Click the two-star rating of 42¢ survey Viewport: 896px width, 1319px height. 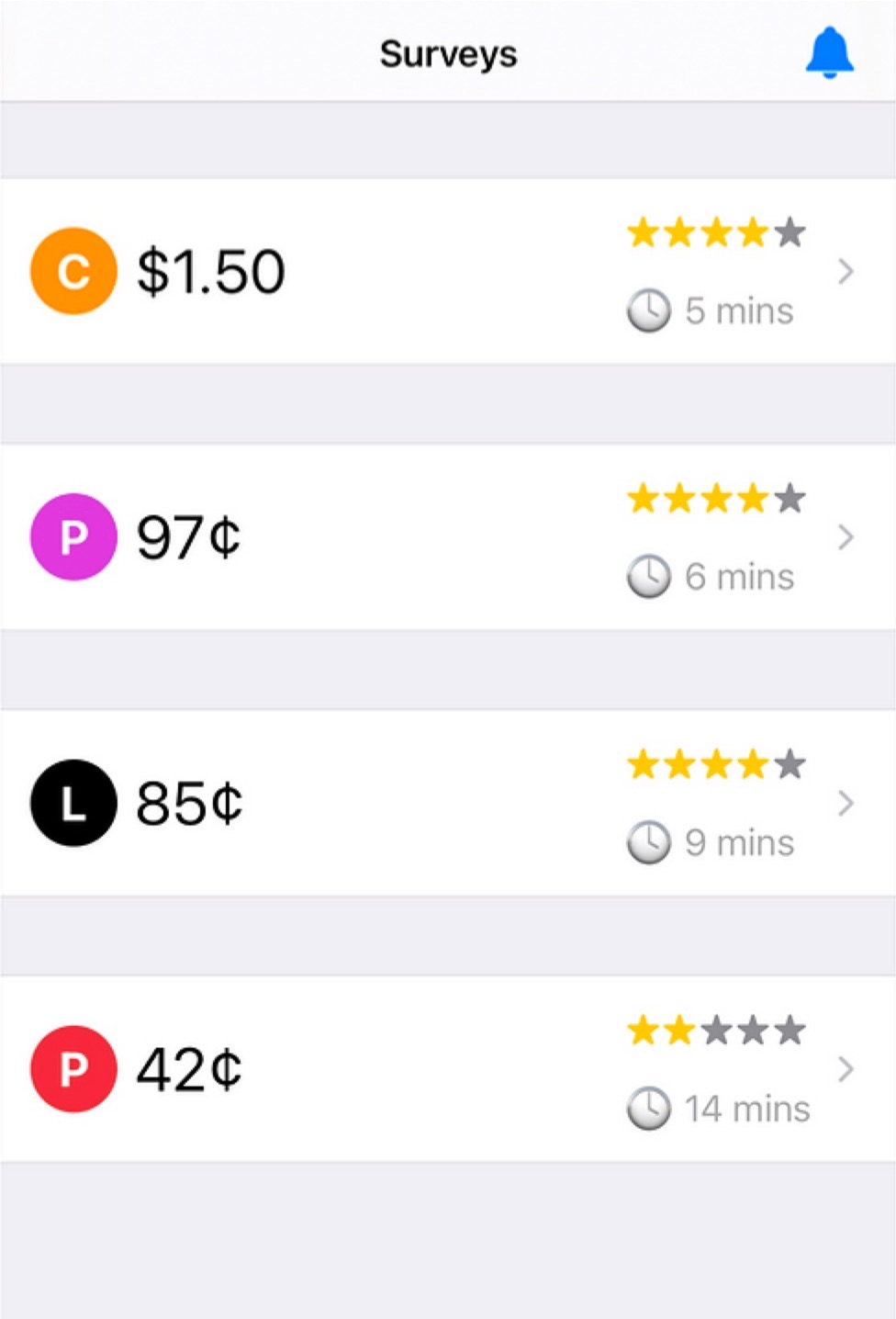(x=716, y=1031)
